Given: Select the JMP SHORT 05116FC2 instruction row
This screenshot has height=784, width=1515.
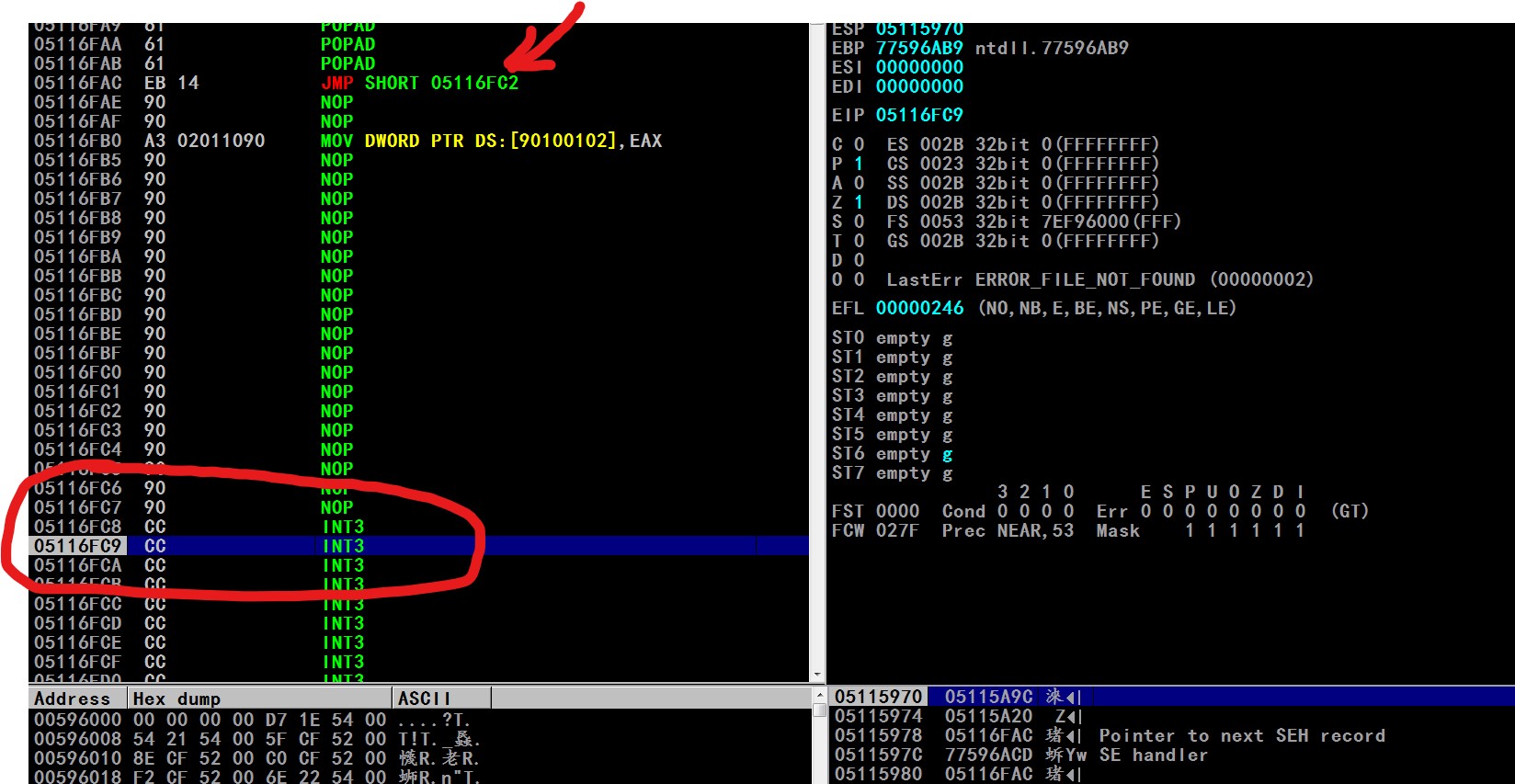Looking at the screenshot, I should 419,83.
